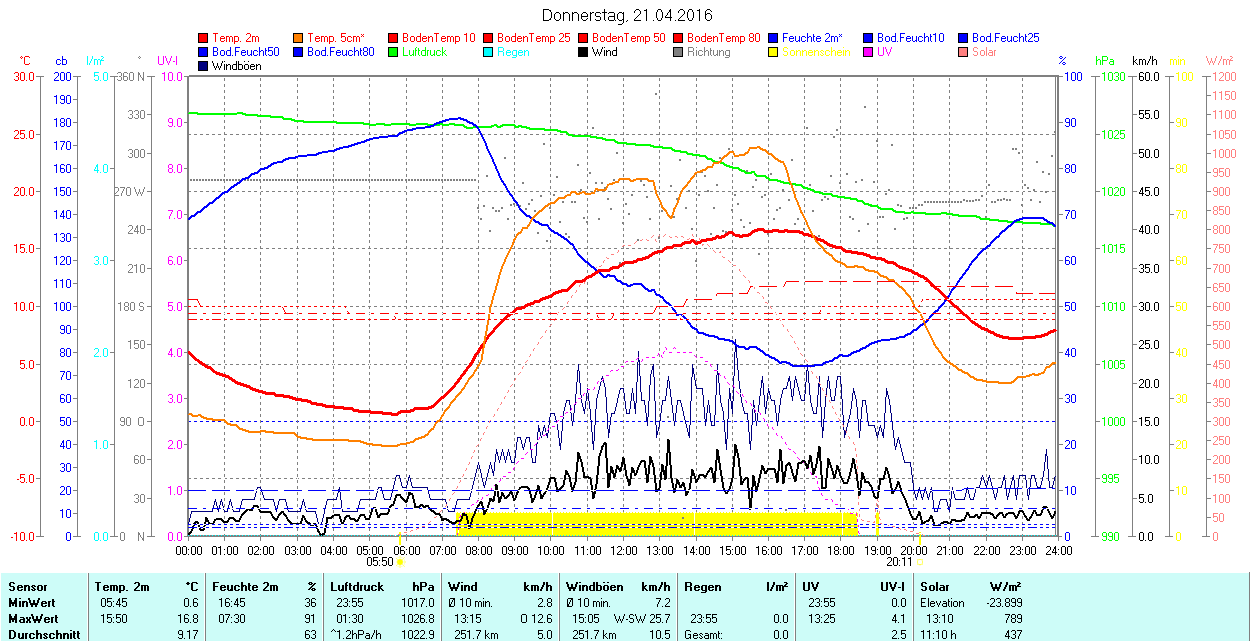Click the BodenTemp 80 legend swatch
Image resolution: width=1250 pixels, height=641 pixels.
point(678,38)
